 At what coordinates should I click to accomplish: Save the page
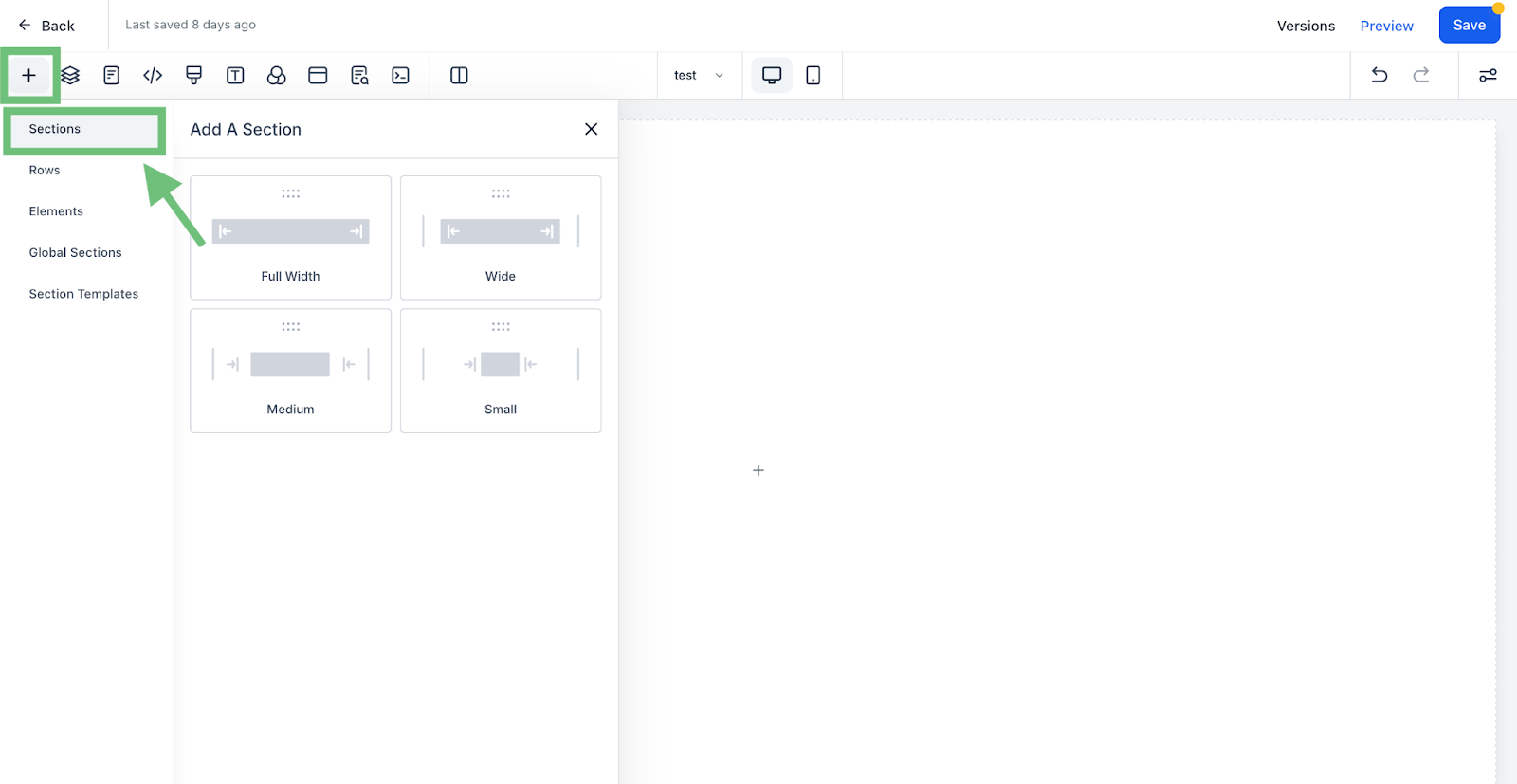[1469, 25]
